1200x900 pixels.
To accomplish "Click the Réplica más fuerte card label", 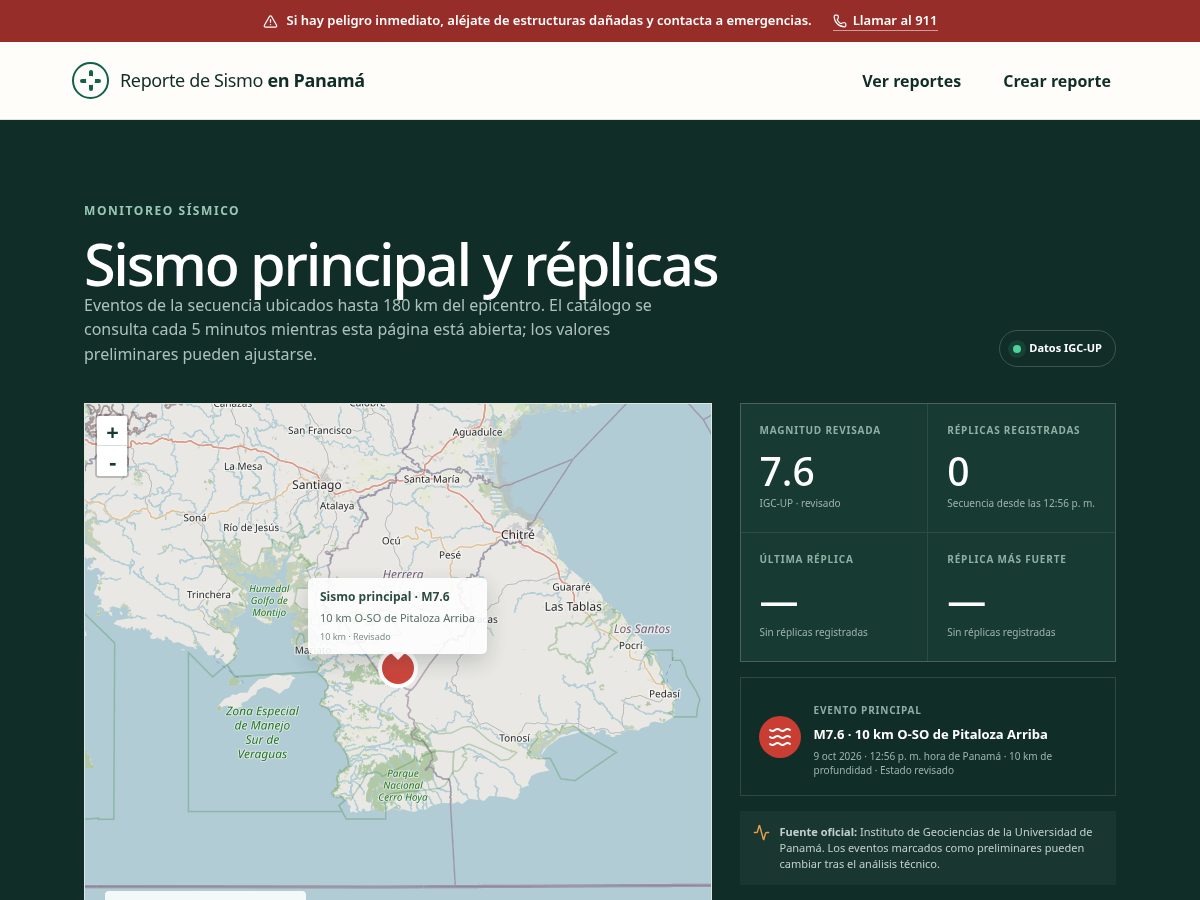I will point(1007,559).
